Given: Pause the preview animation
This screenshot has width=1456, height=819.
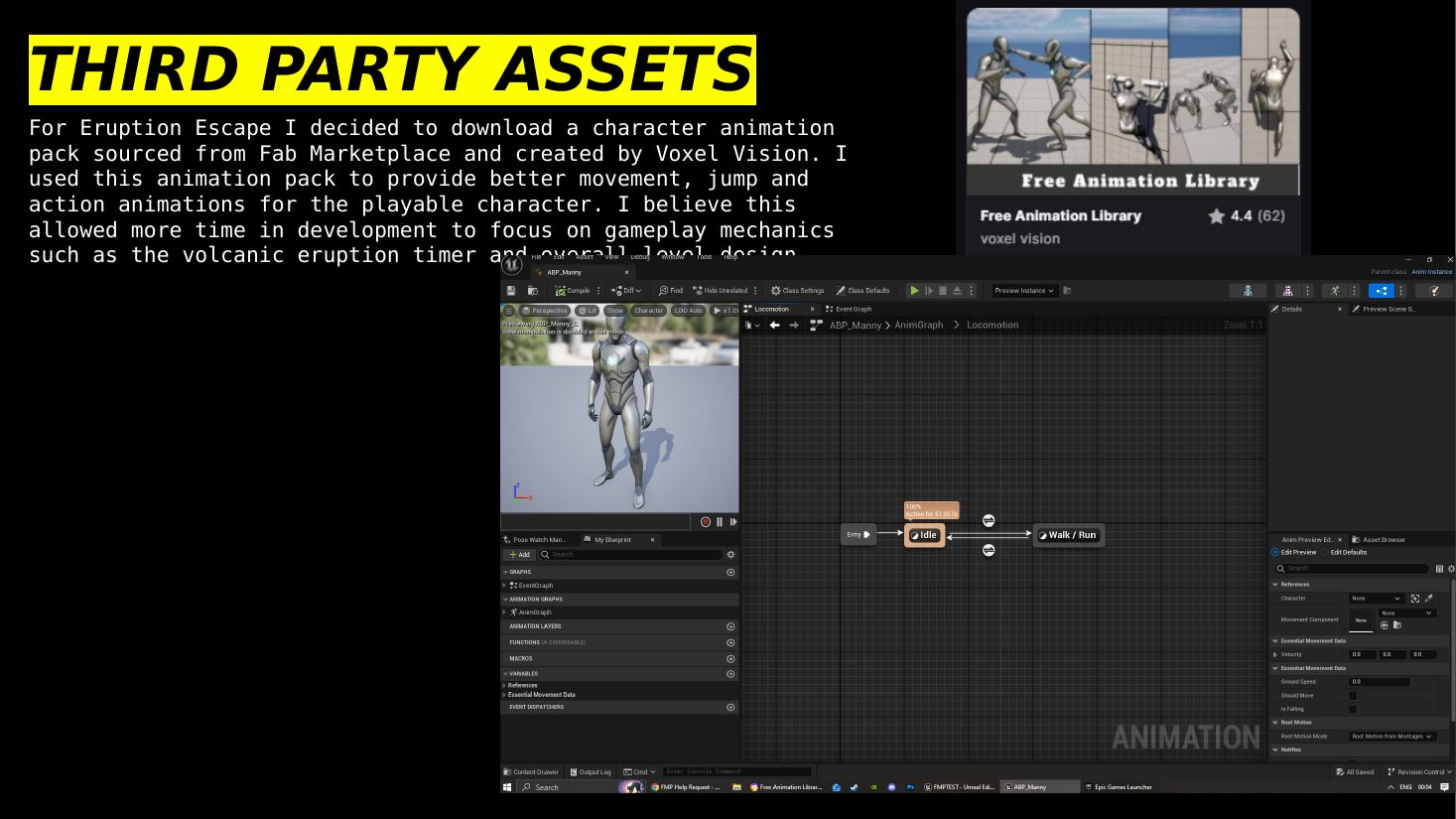Looking at the screenshot, I should point(720,522).
